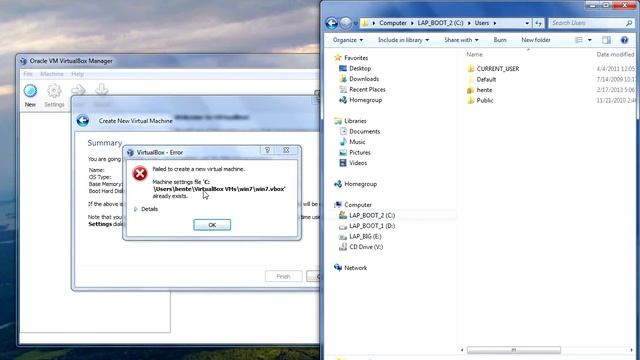Select Pictures library
Viewport: 640px width, 360px height.
[360, 153]
